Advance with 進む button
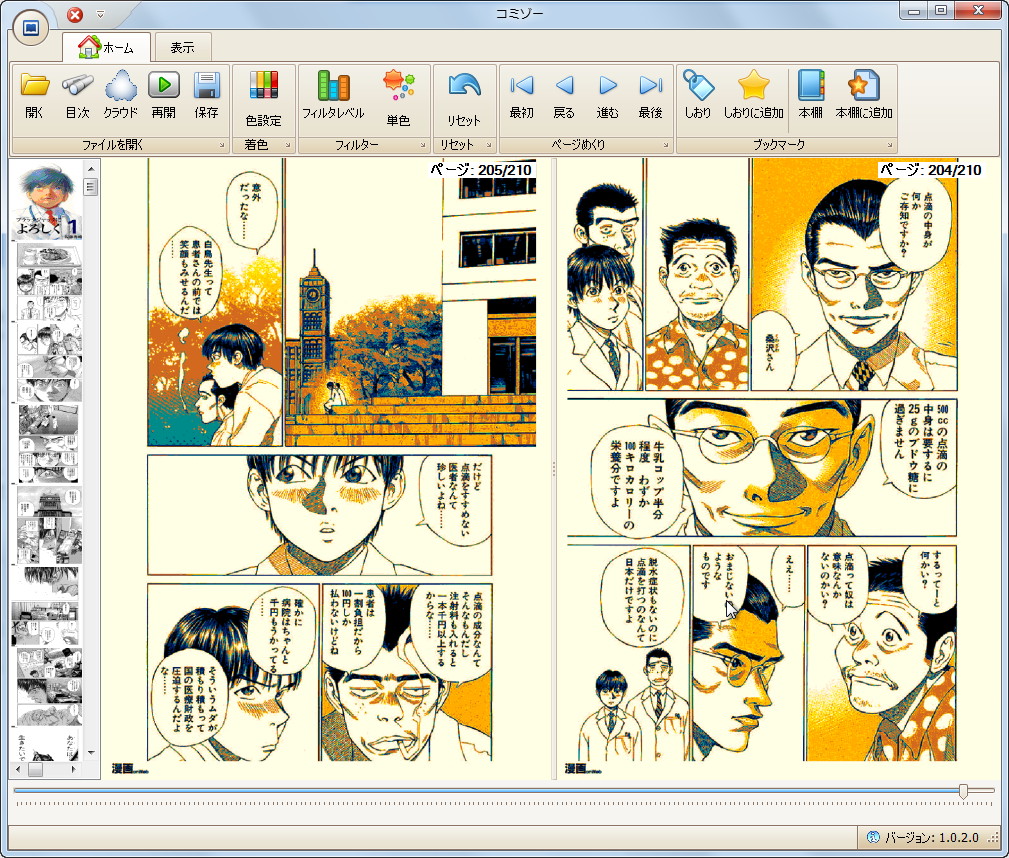Viewport: 1009px width, 858px height. (x=607, y=95)
